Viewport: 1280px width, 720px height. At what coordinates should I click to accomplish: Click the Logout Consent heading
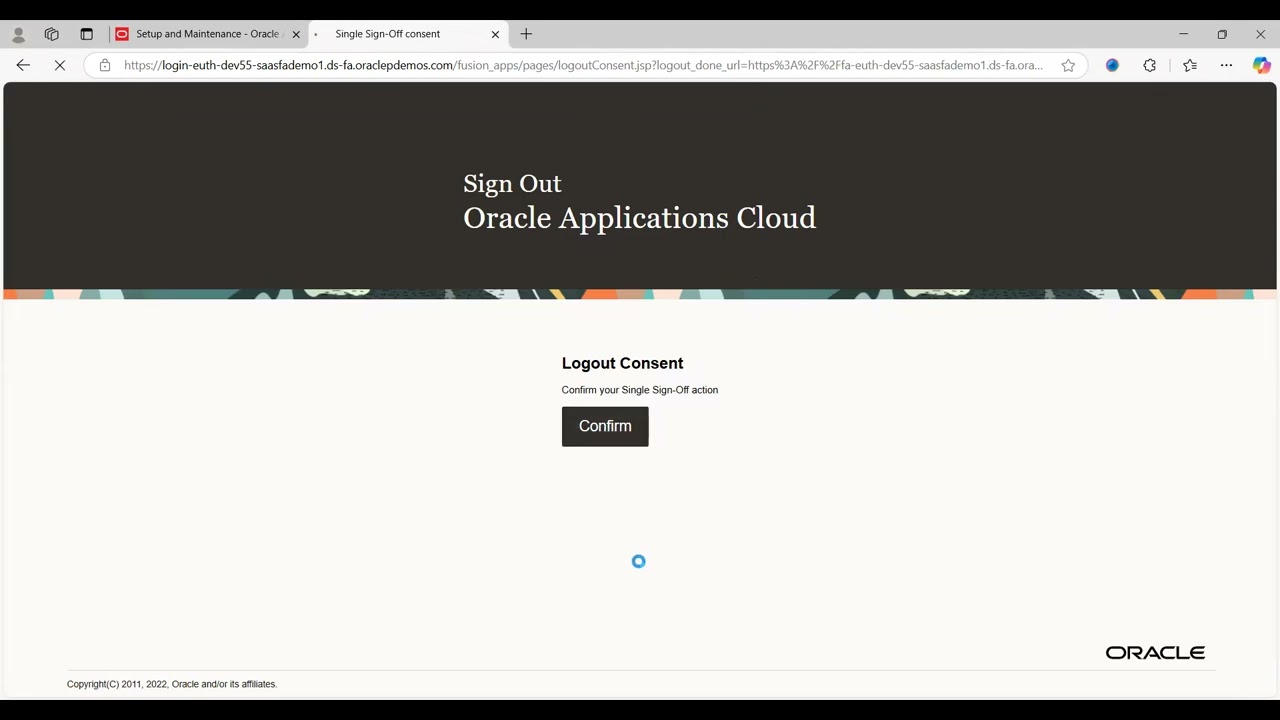point(622,363)
